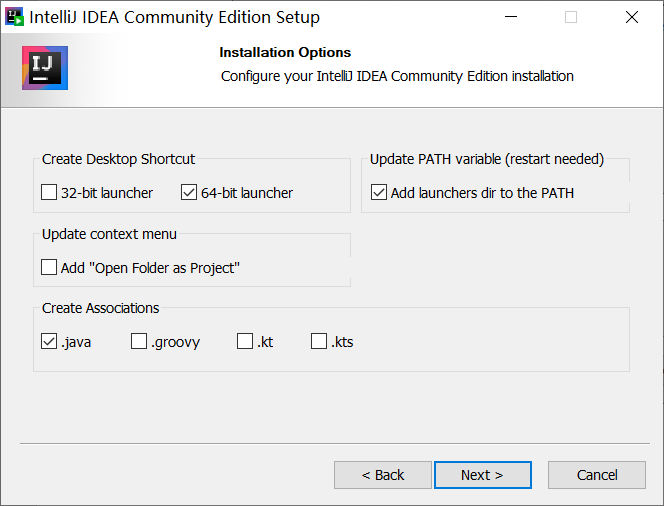
Task: Click the Update PATH variable group label
Action: tap(487, 159)
